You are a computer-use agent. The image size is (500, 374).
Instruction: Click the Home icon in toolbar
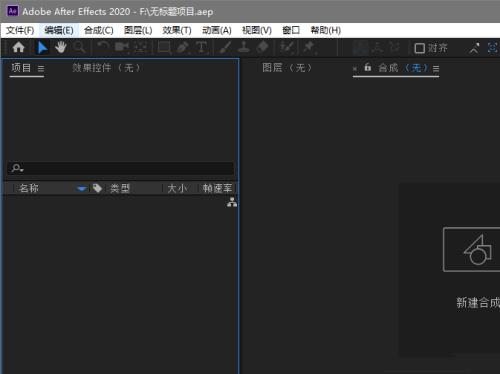18,48
